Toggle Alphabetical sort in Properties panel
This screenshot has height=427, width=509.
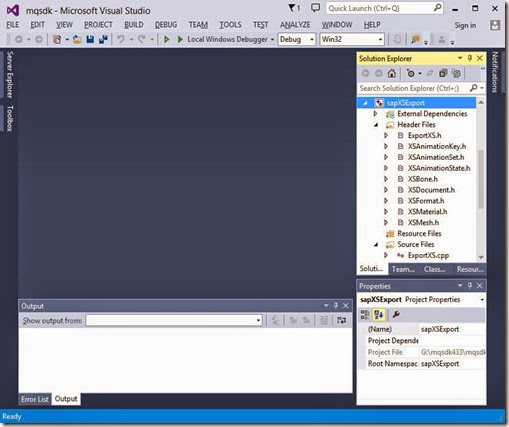379,314
